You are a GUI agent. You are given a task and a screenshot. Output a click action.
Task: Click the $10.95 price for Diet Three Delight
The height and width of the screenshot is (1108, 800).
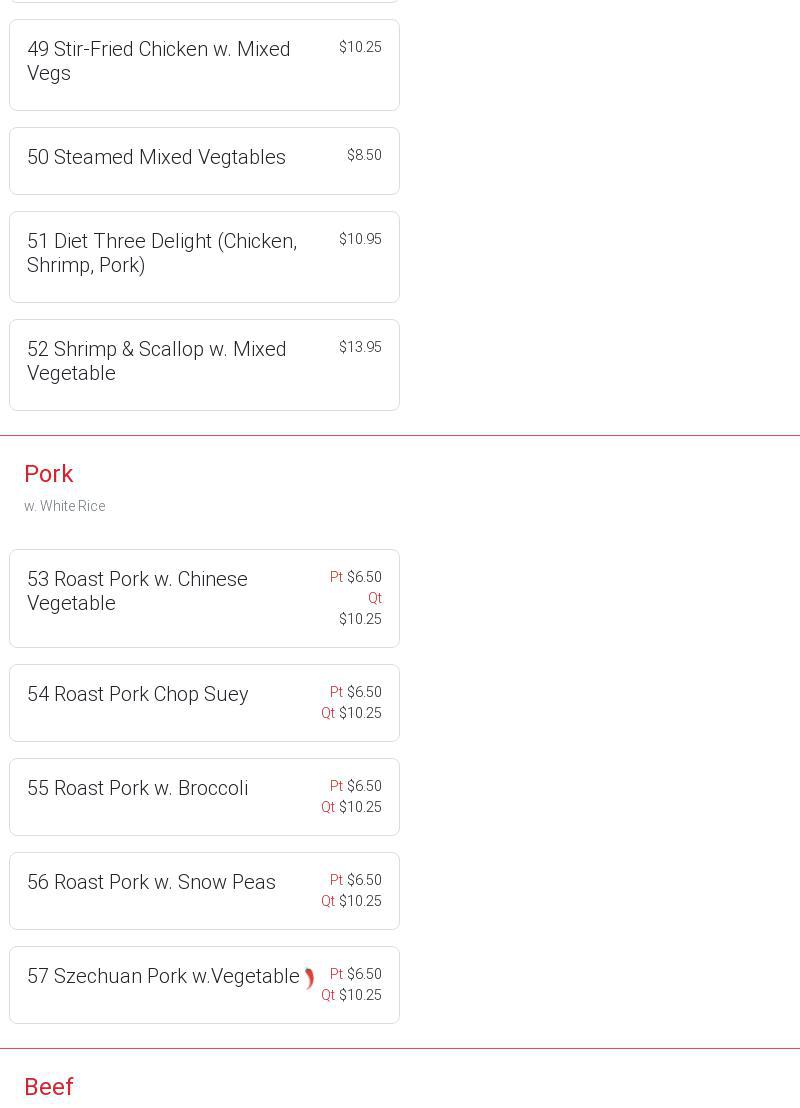point(360,239)
